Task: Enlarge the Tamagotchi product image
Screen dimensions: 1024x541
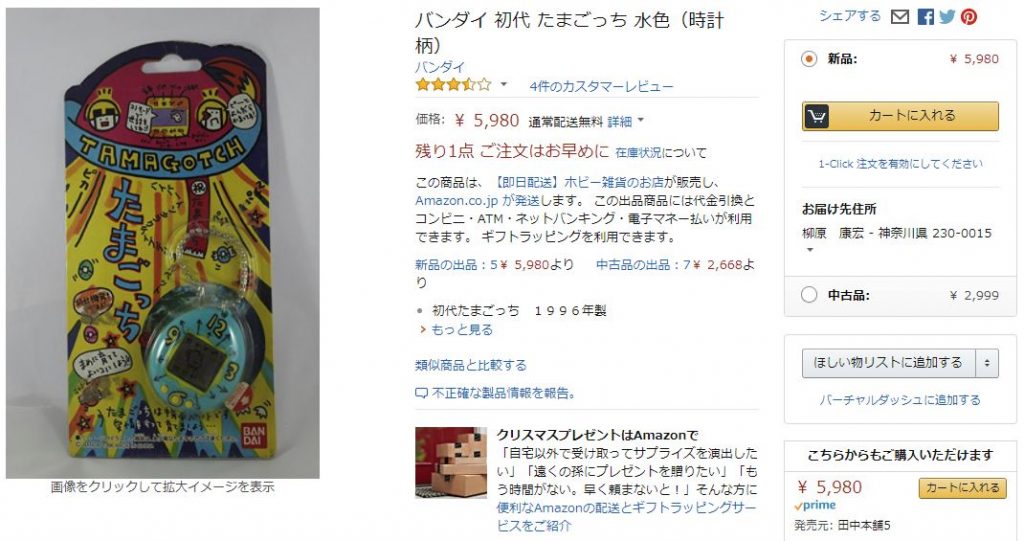Action: (x=163, y=243)
